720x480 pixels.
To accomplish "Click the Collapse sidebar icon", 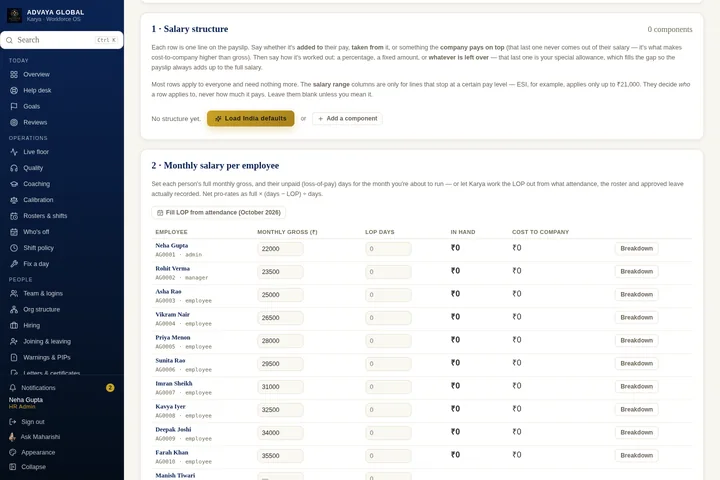I will pos(12,467).
